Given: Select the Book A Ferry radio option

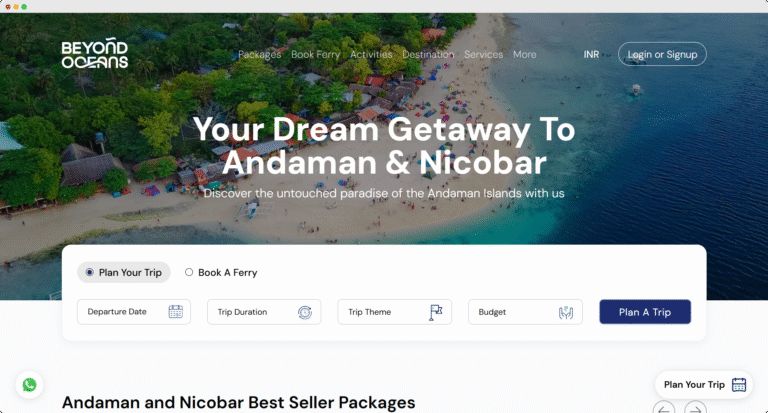Looking at the screenshot, I should tap(221, 272).
